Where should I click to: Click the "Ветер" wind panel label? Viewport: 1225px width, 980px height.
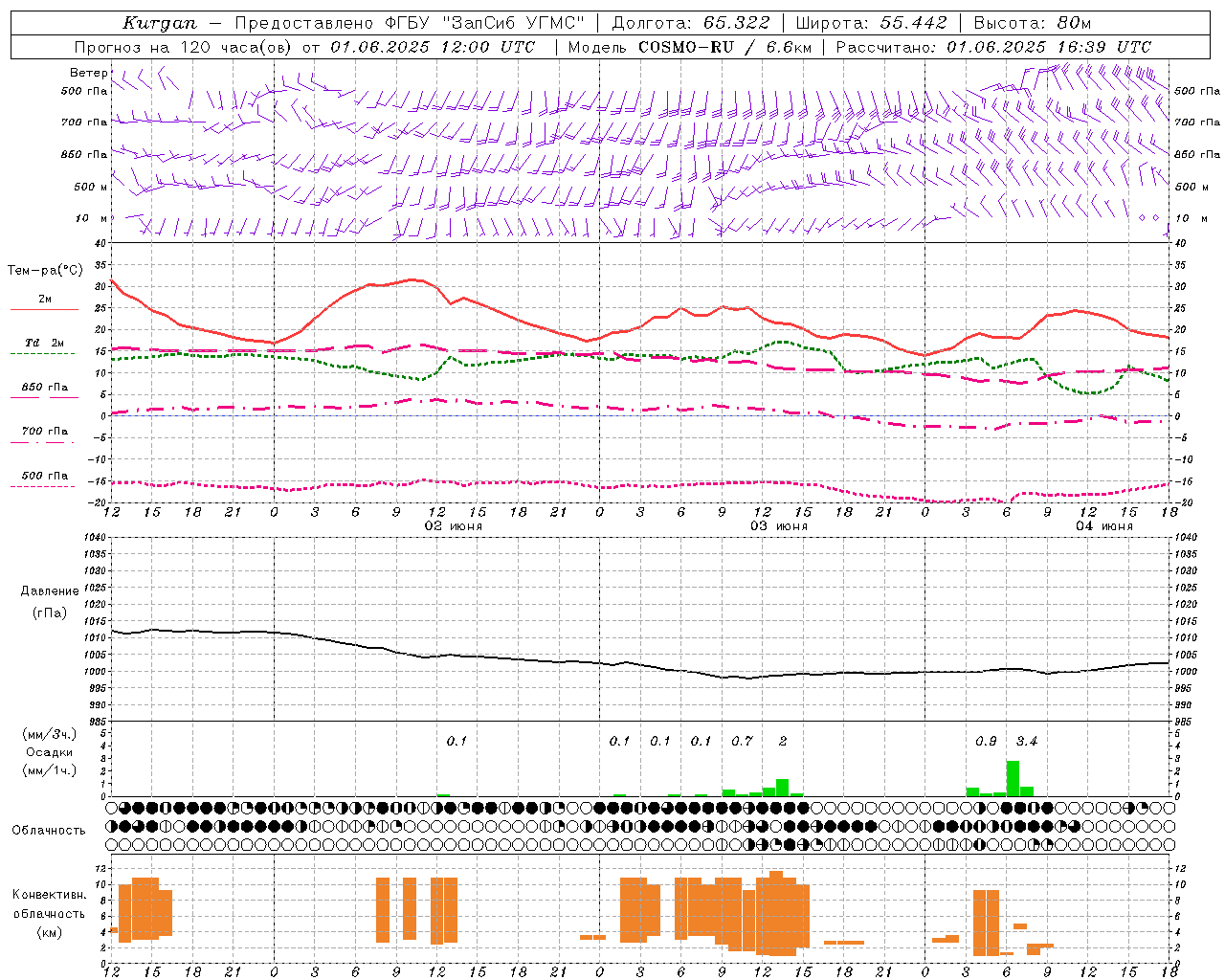[x=89, y=73]
